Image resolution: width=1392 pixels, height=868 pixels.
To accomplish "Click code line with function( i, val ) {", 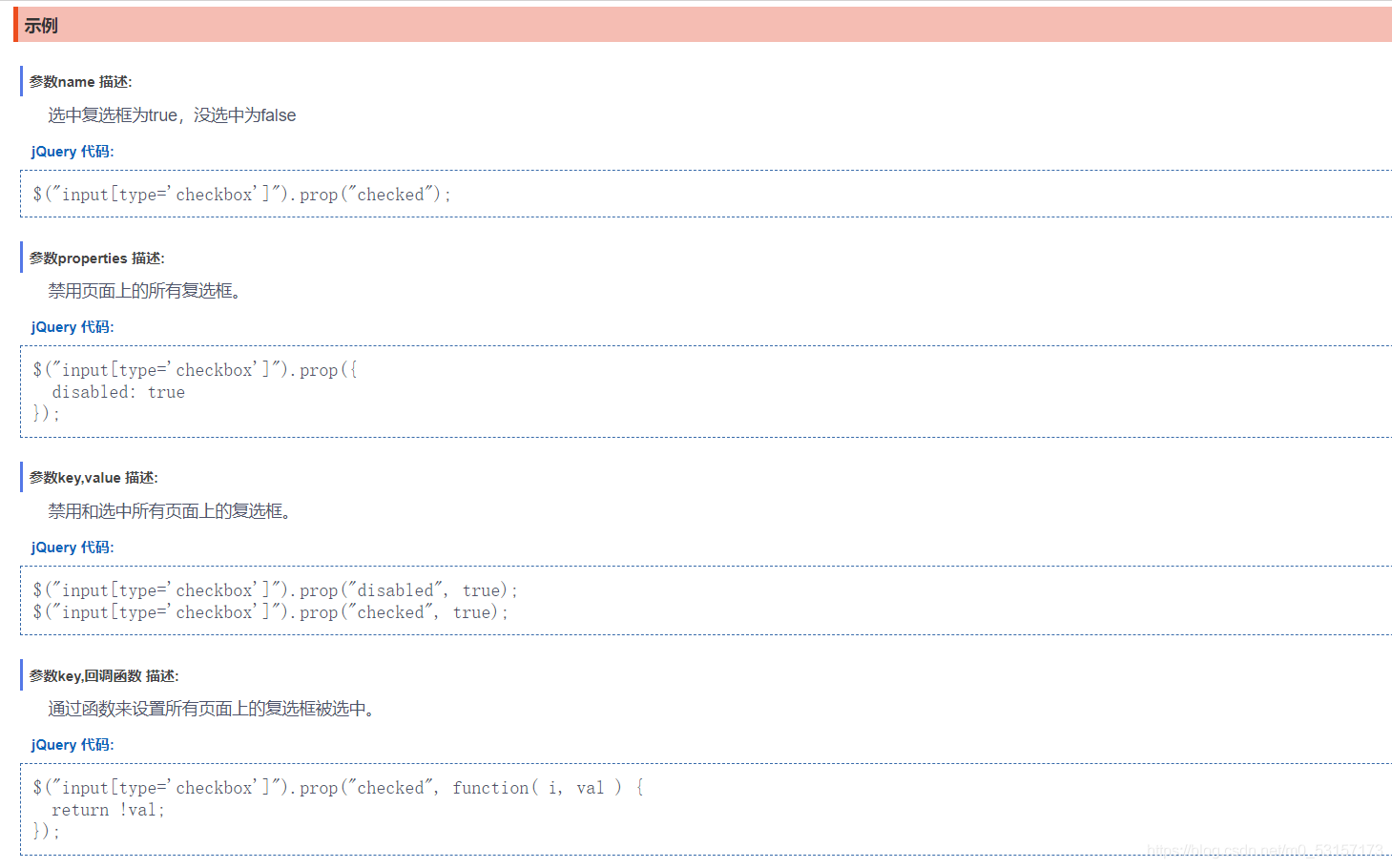I will (x=338, y=788).
